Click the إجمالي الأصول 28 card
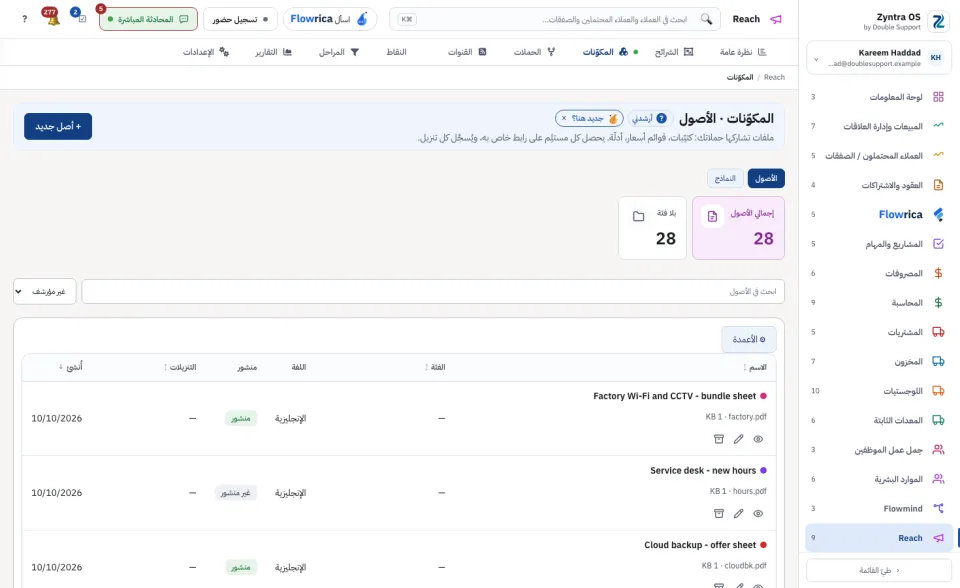Viewport: 960px width, 588px height. click(738, 228)
